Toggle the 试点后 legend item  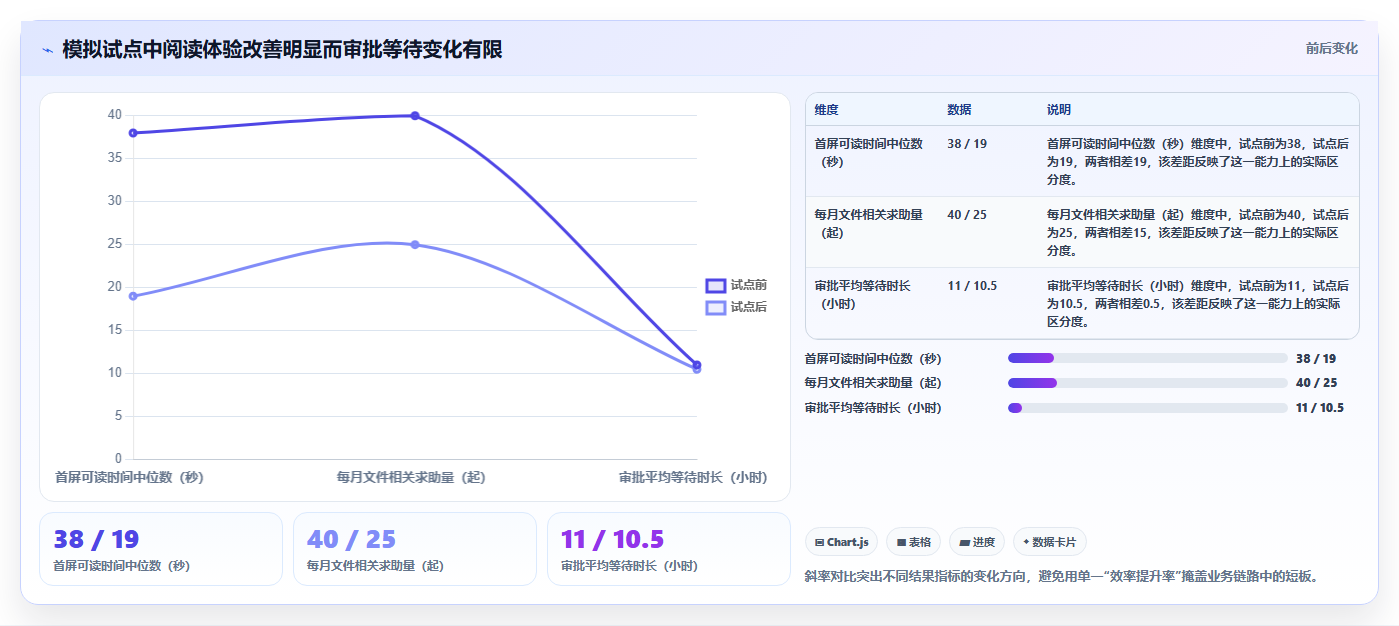click(736, 307)
